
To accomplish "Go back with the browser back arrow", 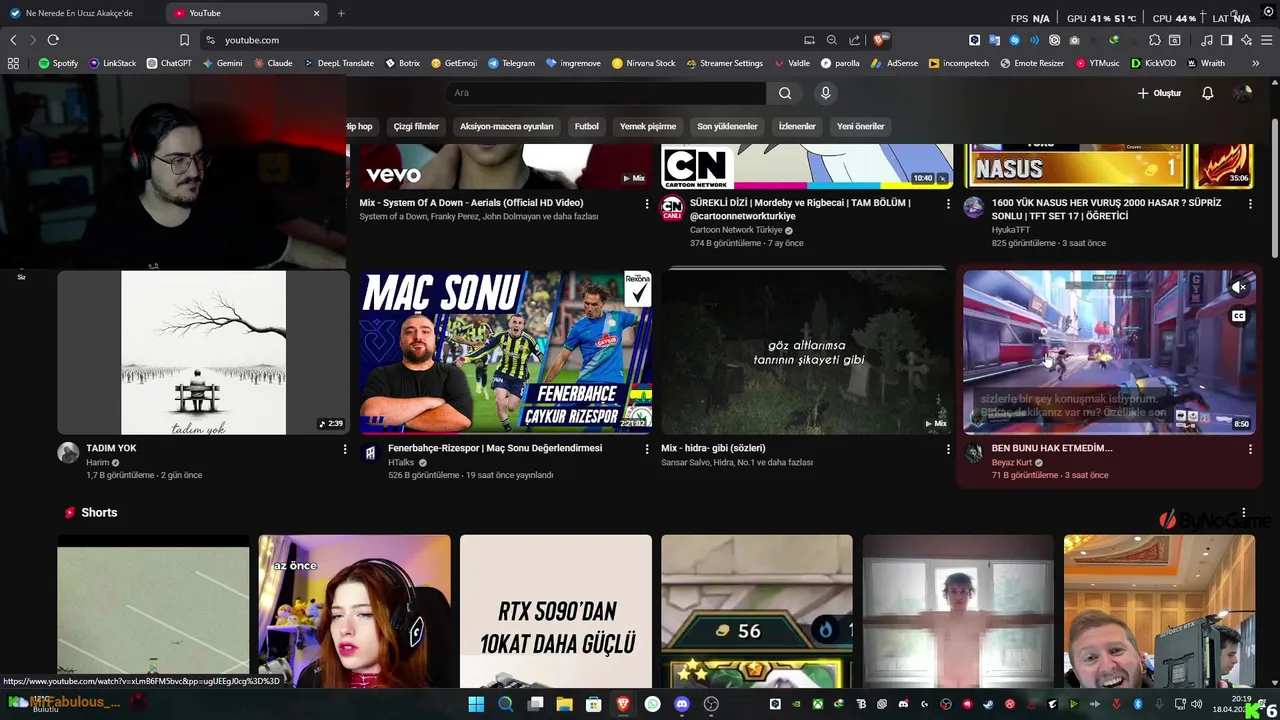I will [x=13, y=40].
